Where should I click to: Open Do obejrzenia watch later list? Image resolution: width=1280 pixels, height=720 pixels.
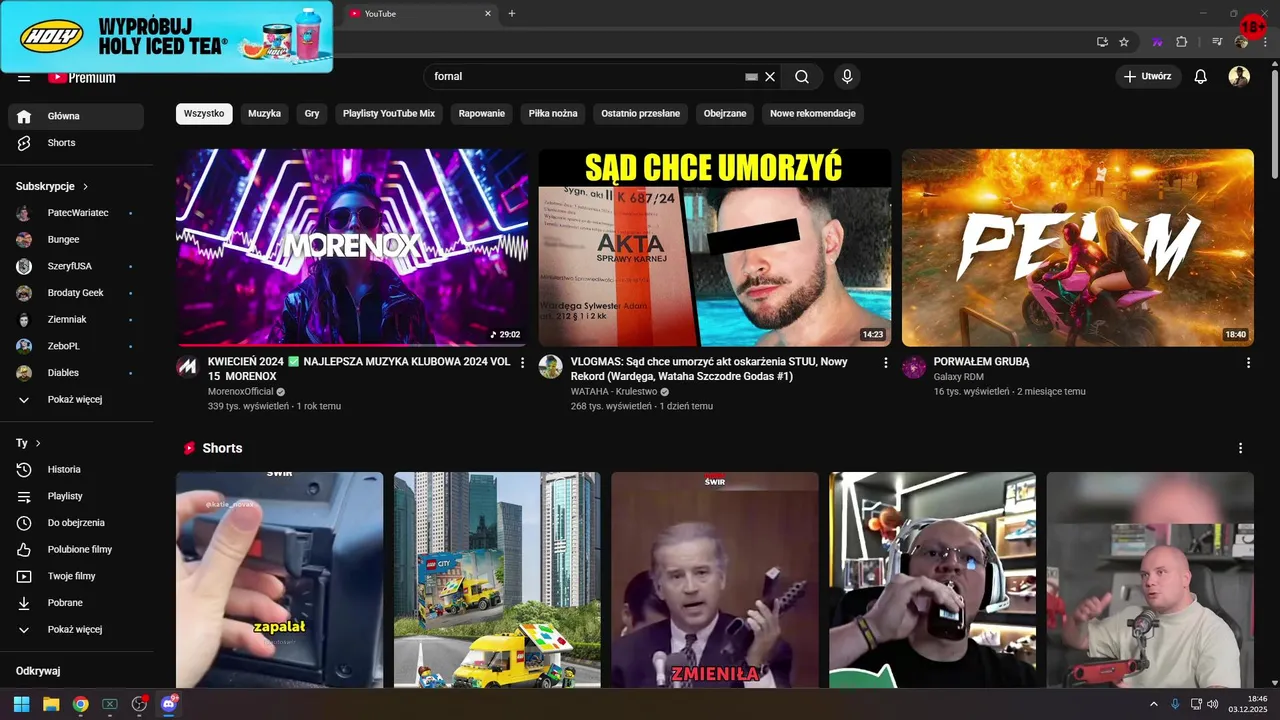point(76,523)
